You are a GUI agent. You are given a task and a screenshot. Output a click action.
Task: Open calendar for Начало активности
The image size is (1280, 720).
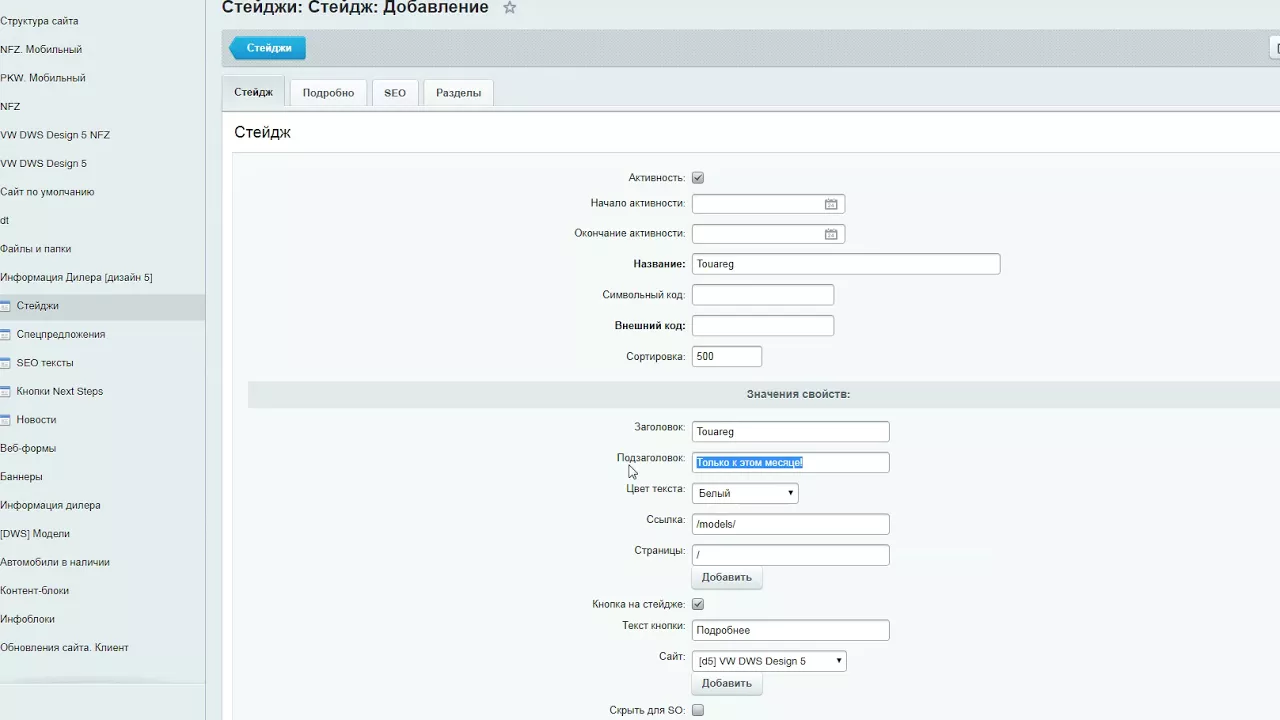tap(831, 204)
